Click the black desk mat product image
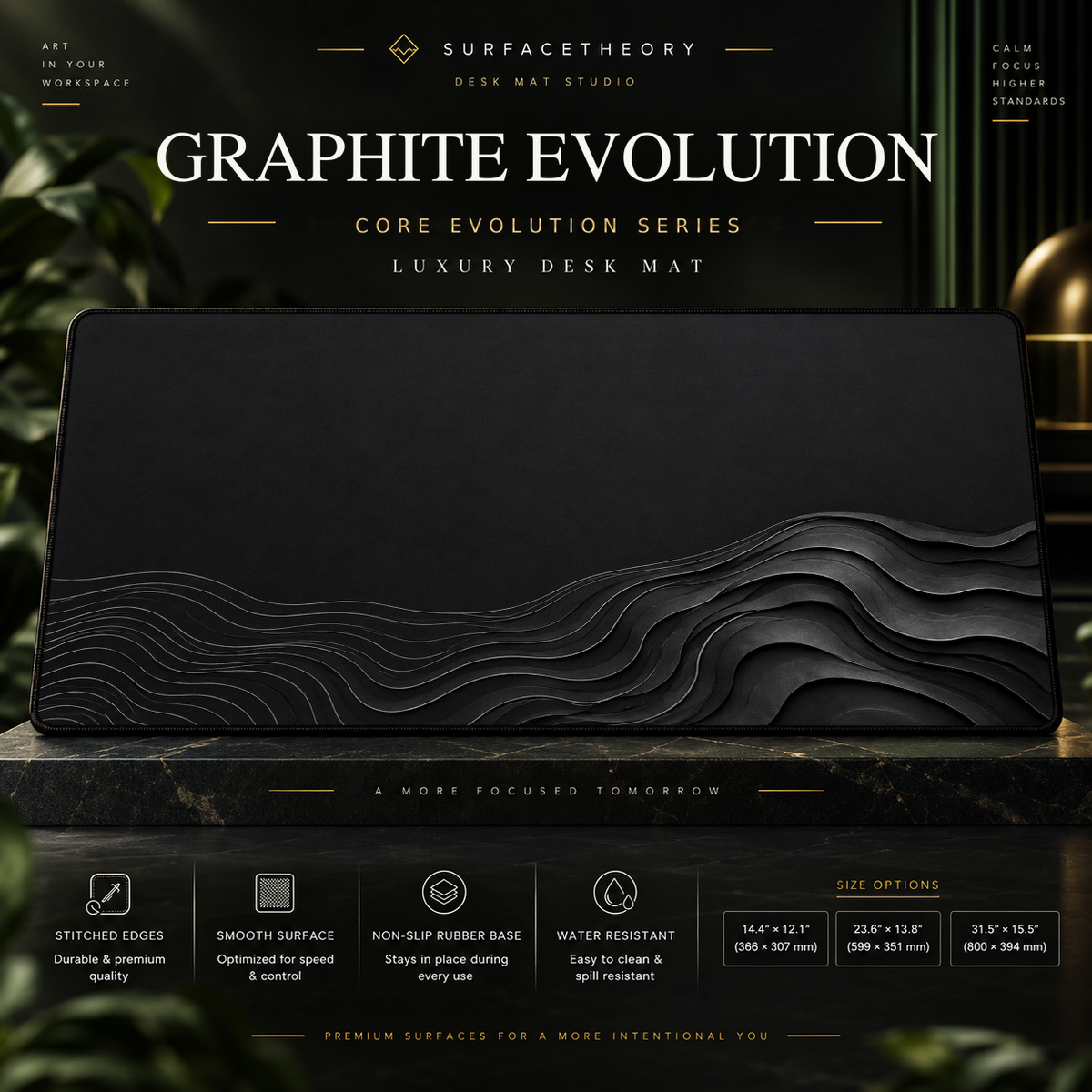This screenshot has width=1092, height=1092. pyautogui.click(x=546, y=521)
